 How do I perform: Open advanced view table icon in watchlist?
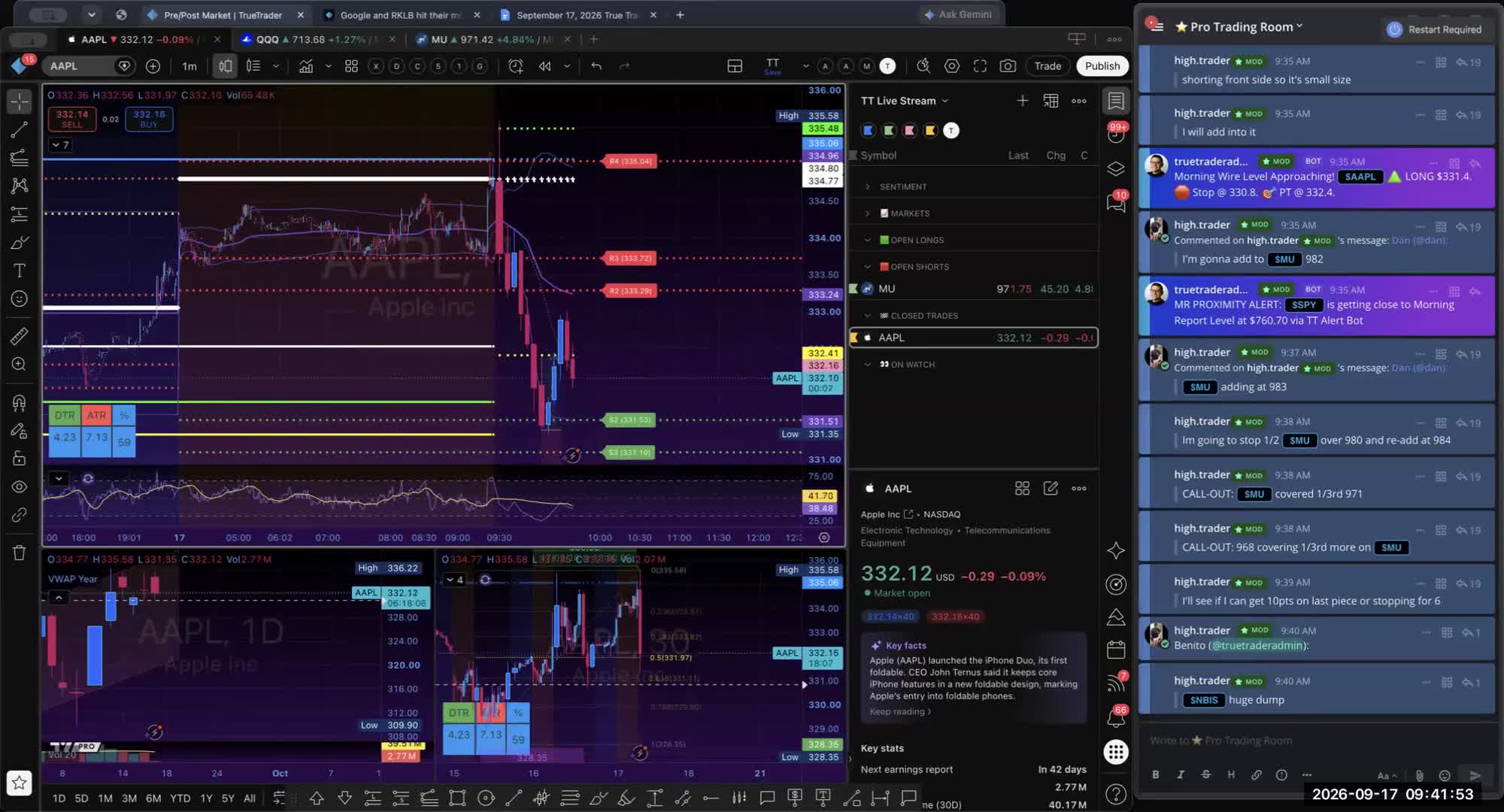coord(1051,101)
